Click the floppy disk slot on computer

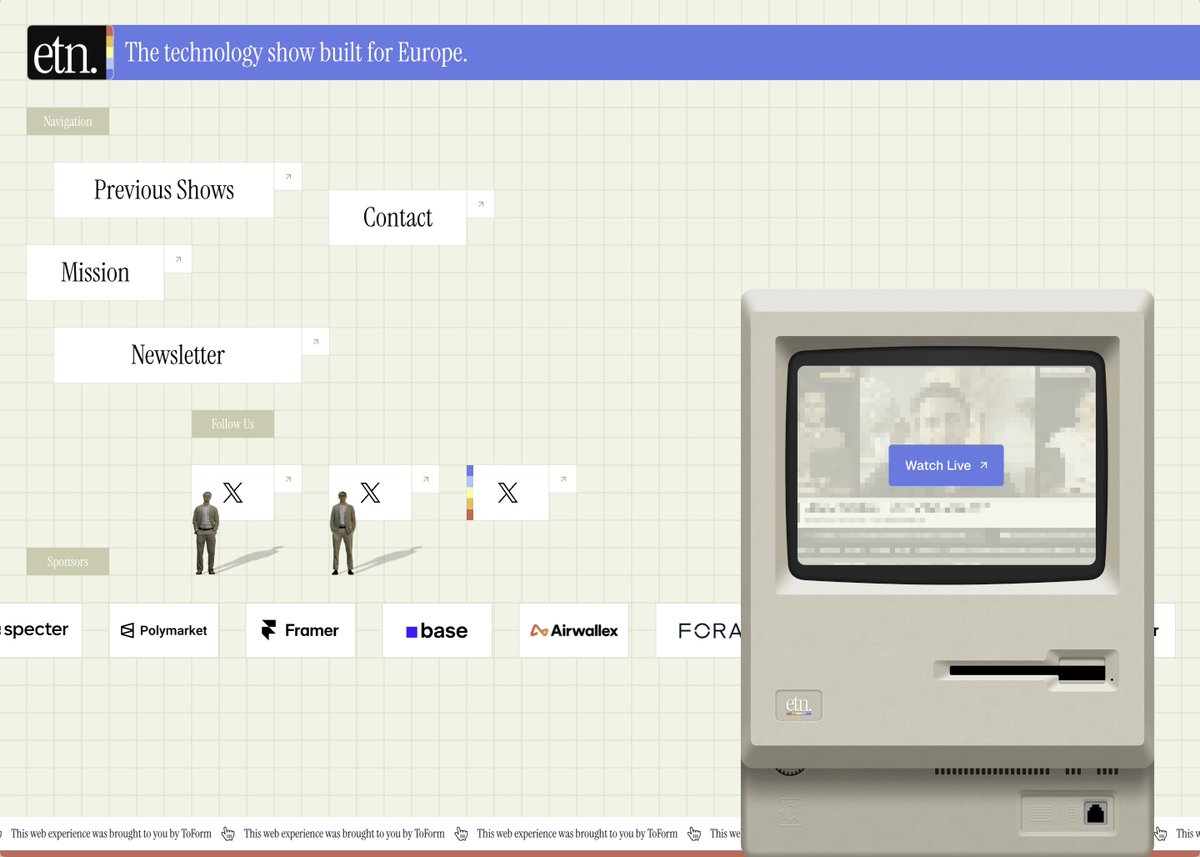point(1025,670)
